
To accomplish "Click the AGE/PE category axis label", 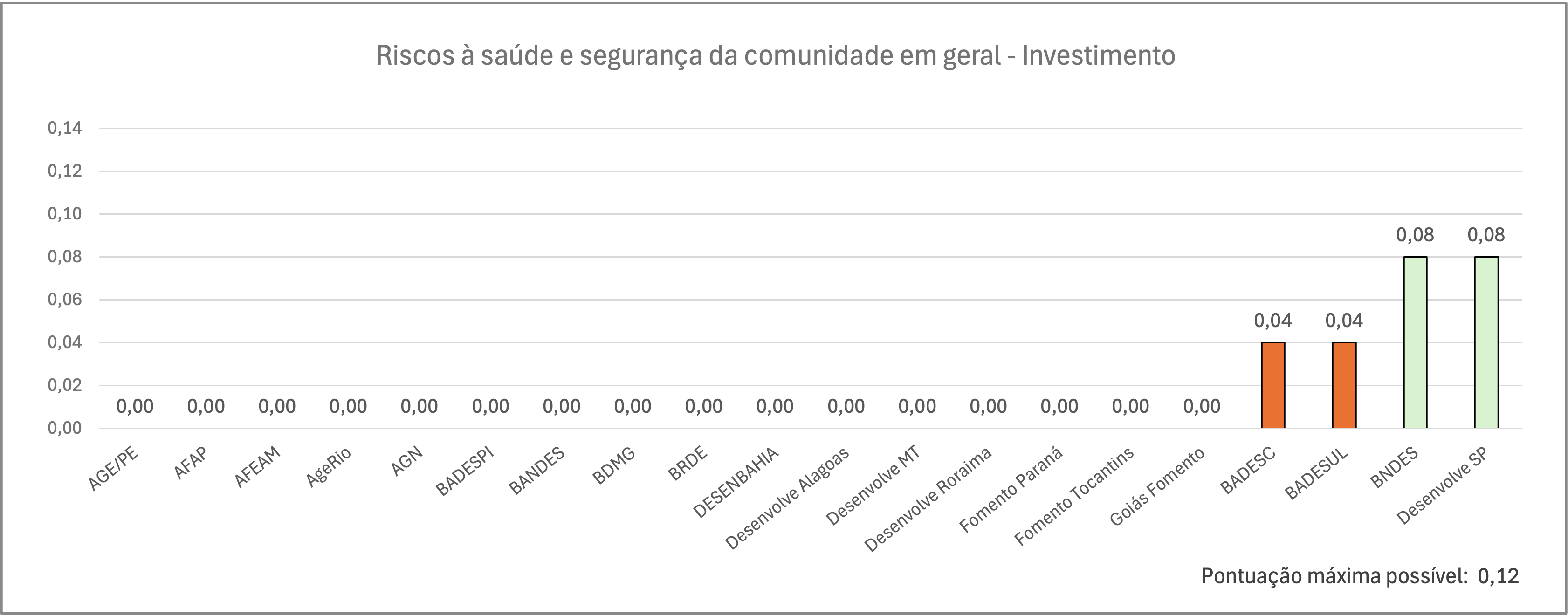I will pyautogui.click(x=114, y=469).
